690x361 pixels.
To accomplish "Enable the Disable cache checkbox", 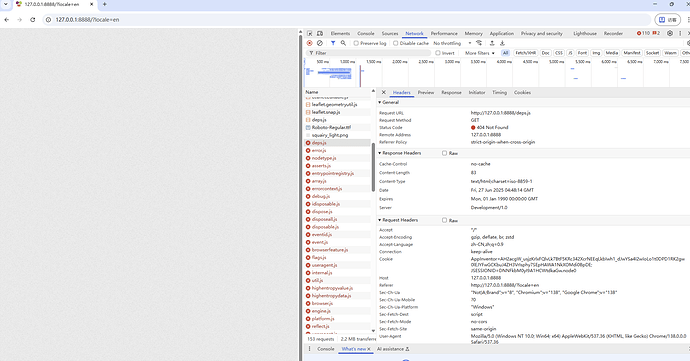I will click(396, 43).
